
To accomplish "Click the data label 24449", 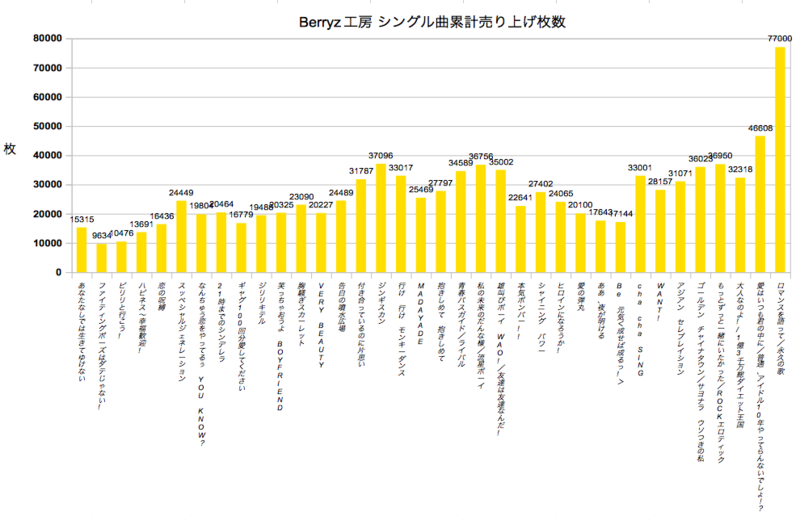I will tap(181, 193).
